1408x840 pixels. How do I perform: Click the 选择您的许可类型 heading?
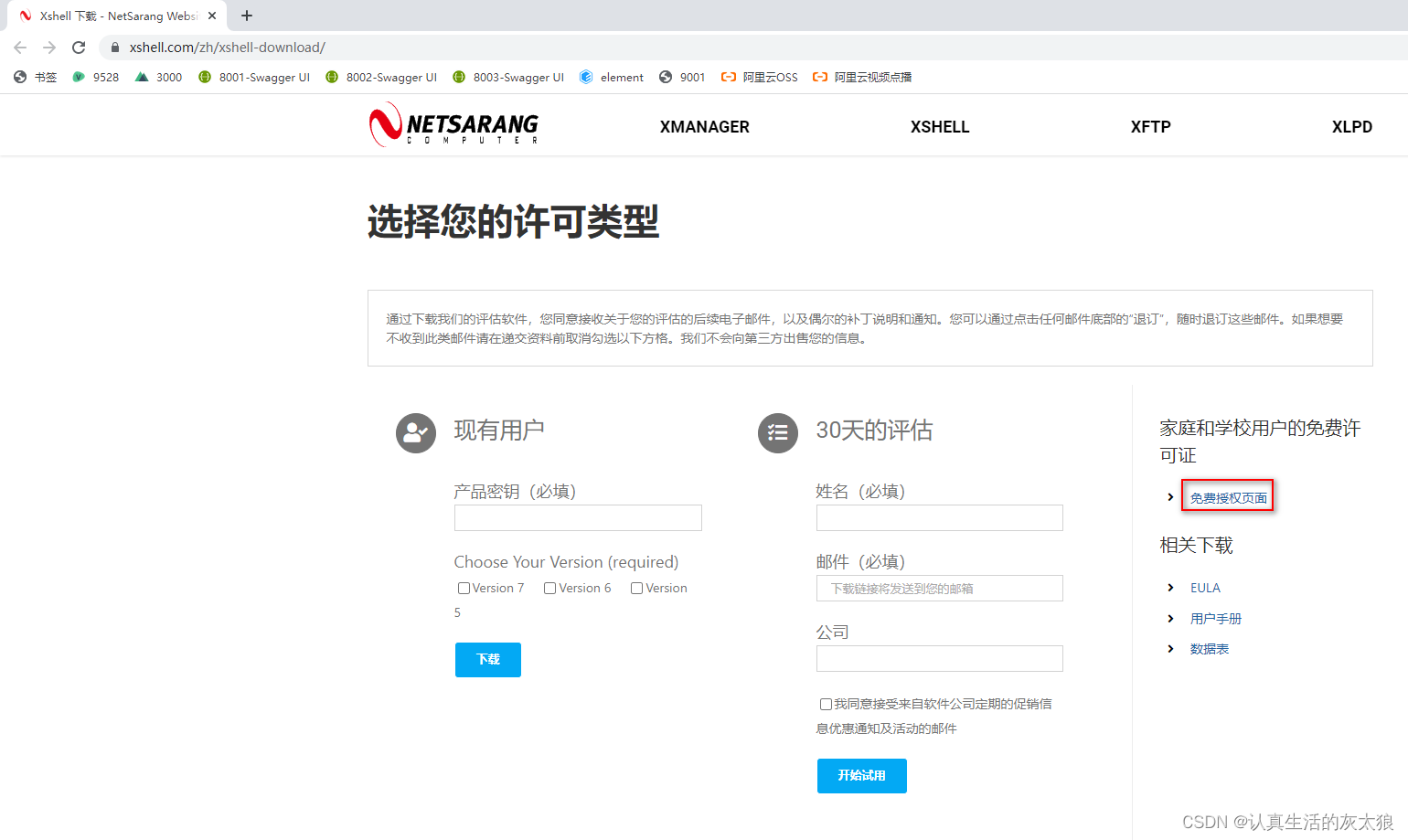click(x=513, y=222)
